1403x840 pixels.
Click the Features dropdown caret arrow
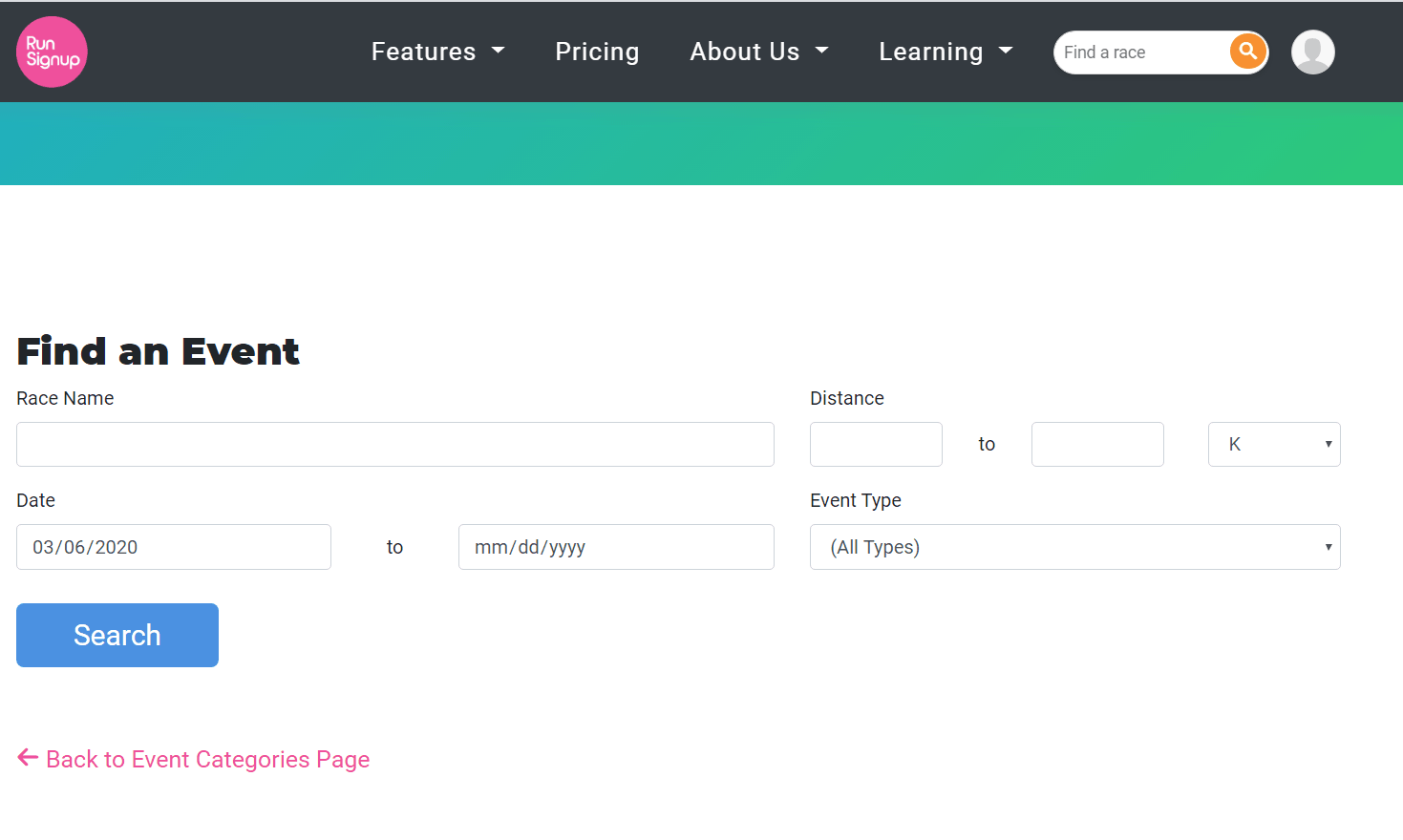pyautogui.click(x=498, y=52)
